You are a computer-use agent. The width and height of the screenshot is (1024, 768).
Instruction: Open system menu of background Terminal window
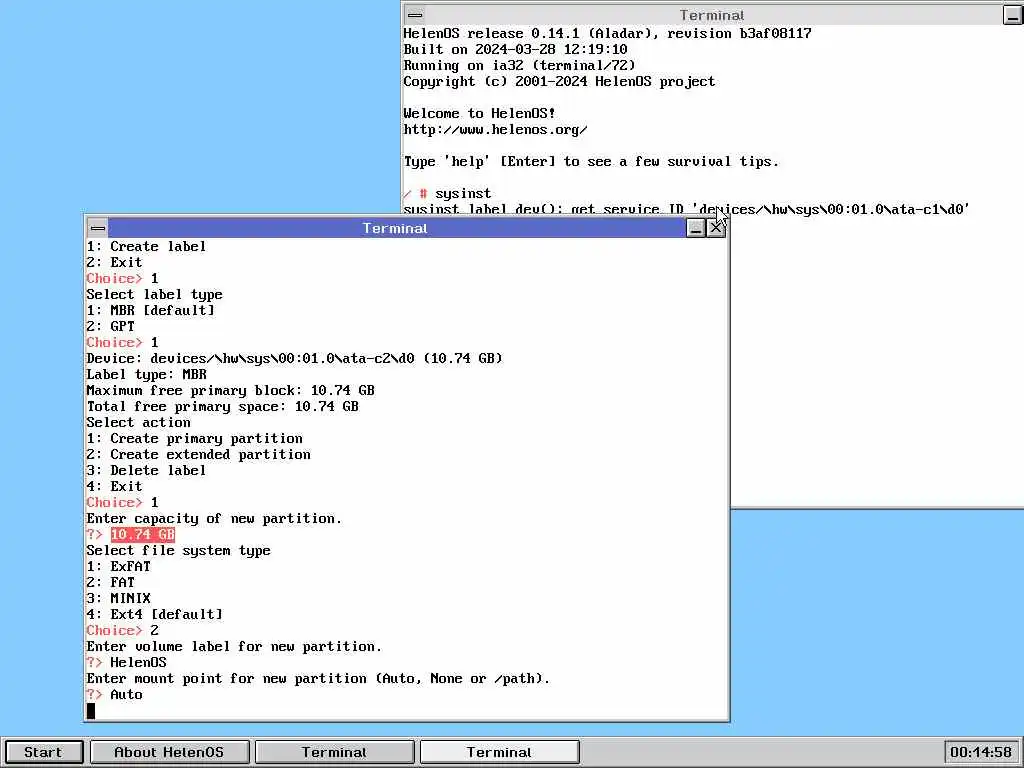415,15
